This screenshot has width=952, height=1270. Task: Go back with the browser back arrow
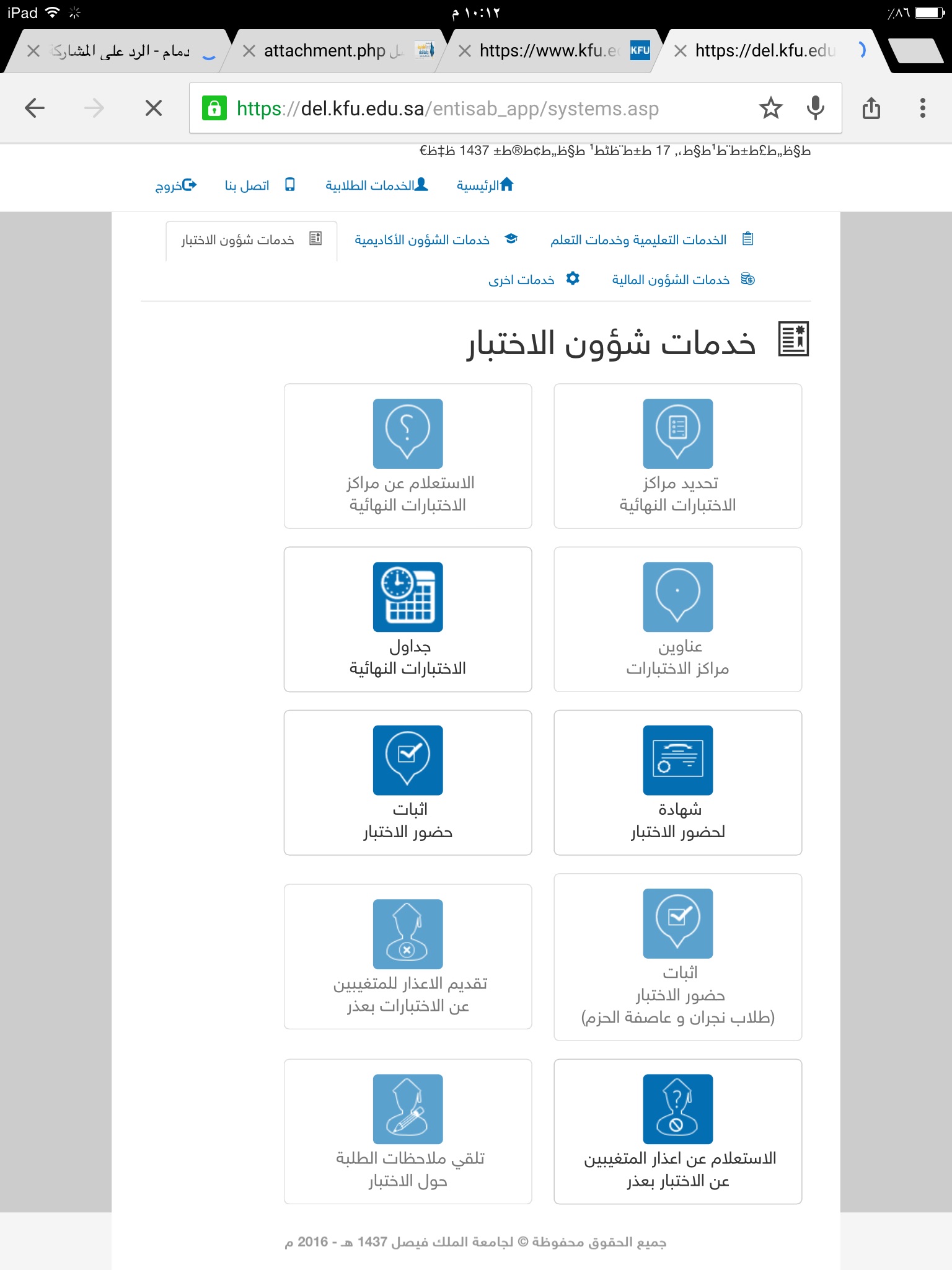pos(35,109)
